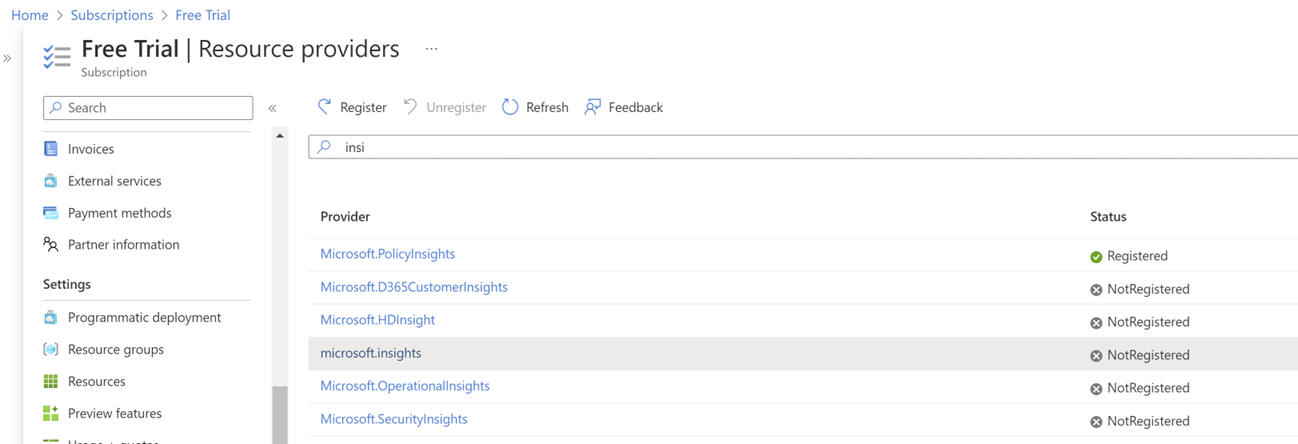Image resolution: width=1298 pixels, height=444 pixels.
Task: Open Microsoft.OperationalInsights provider link
Action: click(405, 386)
